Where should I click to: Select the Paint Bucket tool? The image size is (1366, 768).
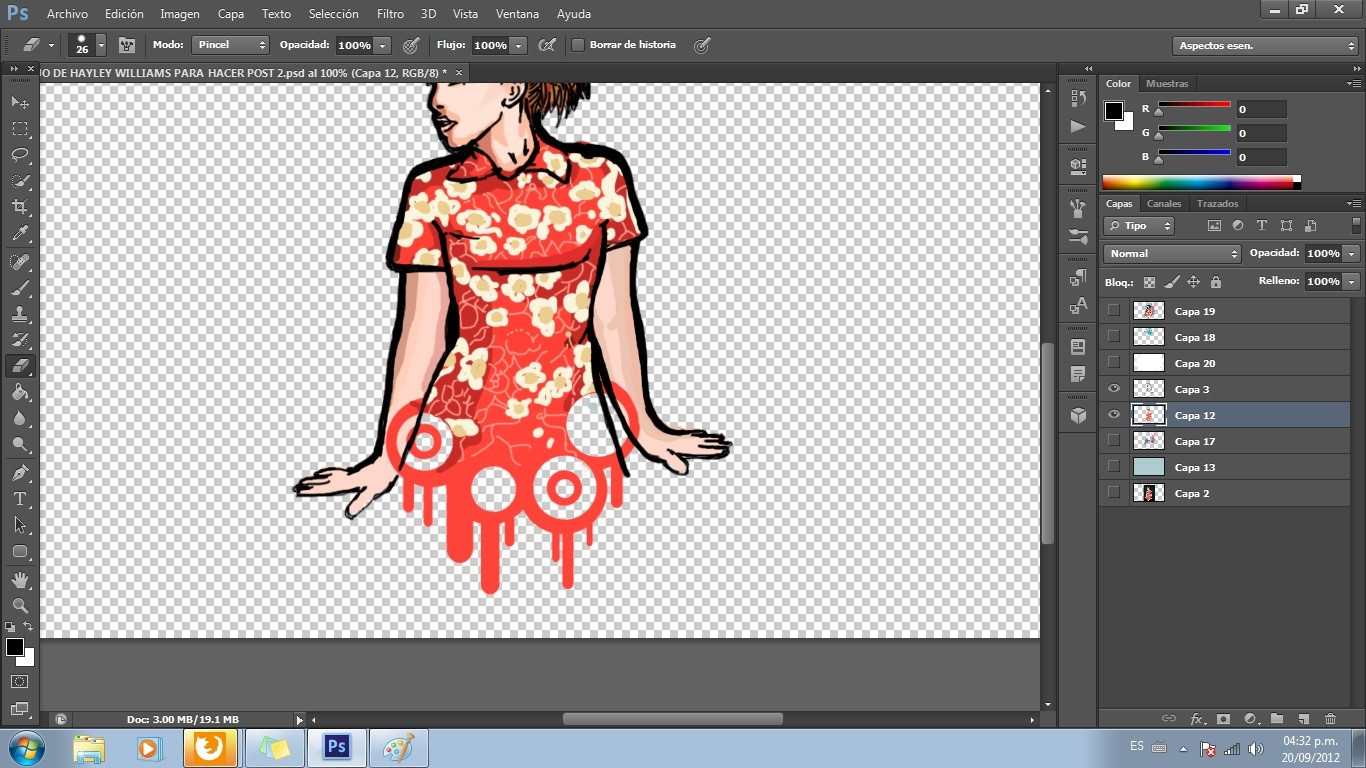point(20,392)
